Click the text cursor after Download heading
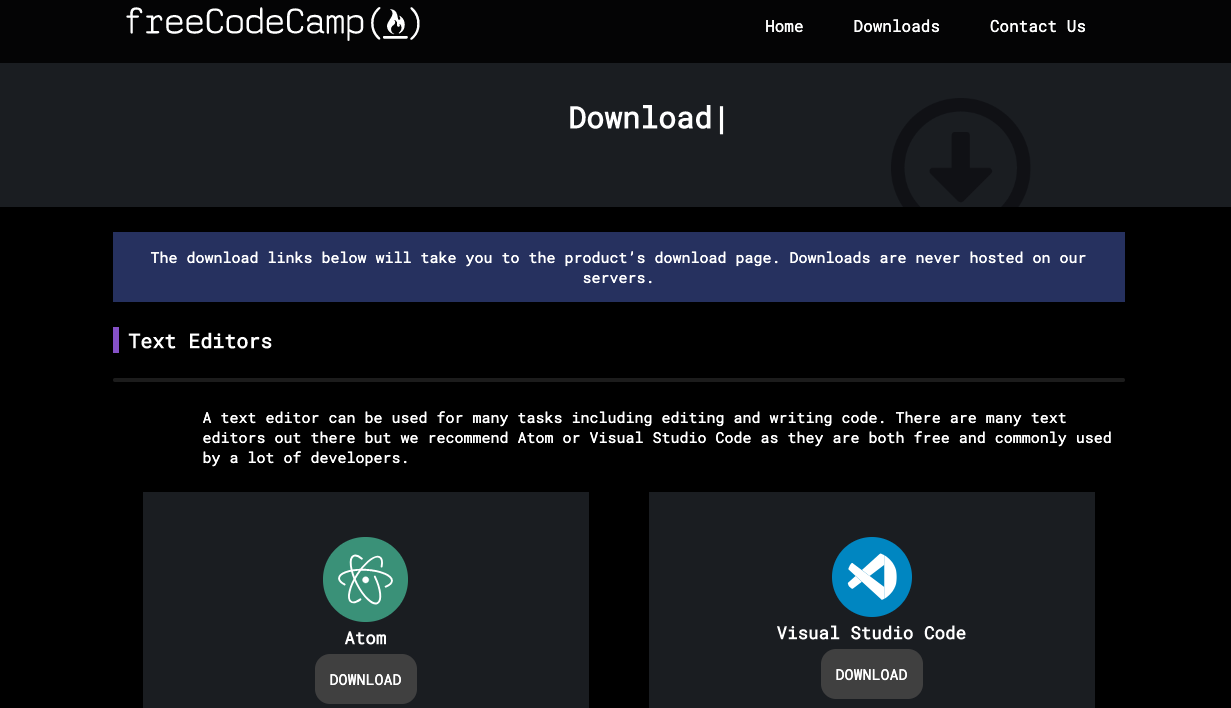Viewport: 1231px width, 708px height. (x=722, y=119)
